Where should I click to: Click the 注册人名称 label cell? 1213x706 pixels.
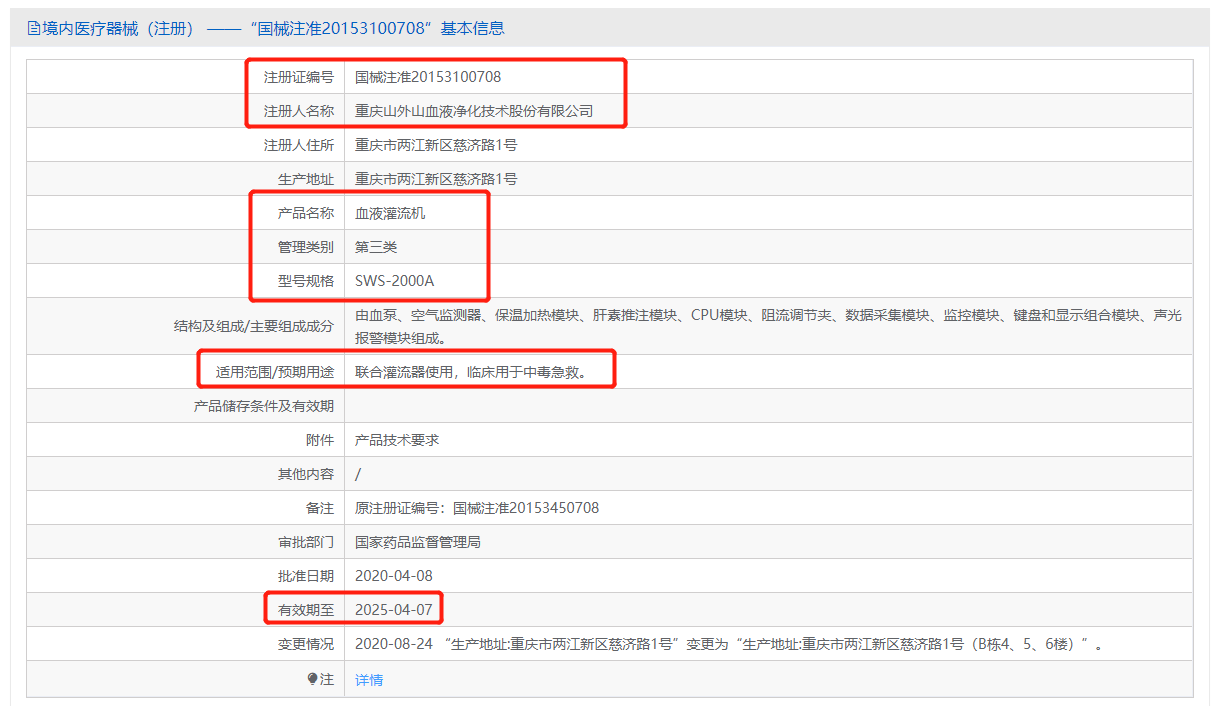(298, 111)
